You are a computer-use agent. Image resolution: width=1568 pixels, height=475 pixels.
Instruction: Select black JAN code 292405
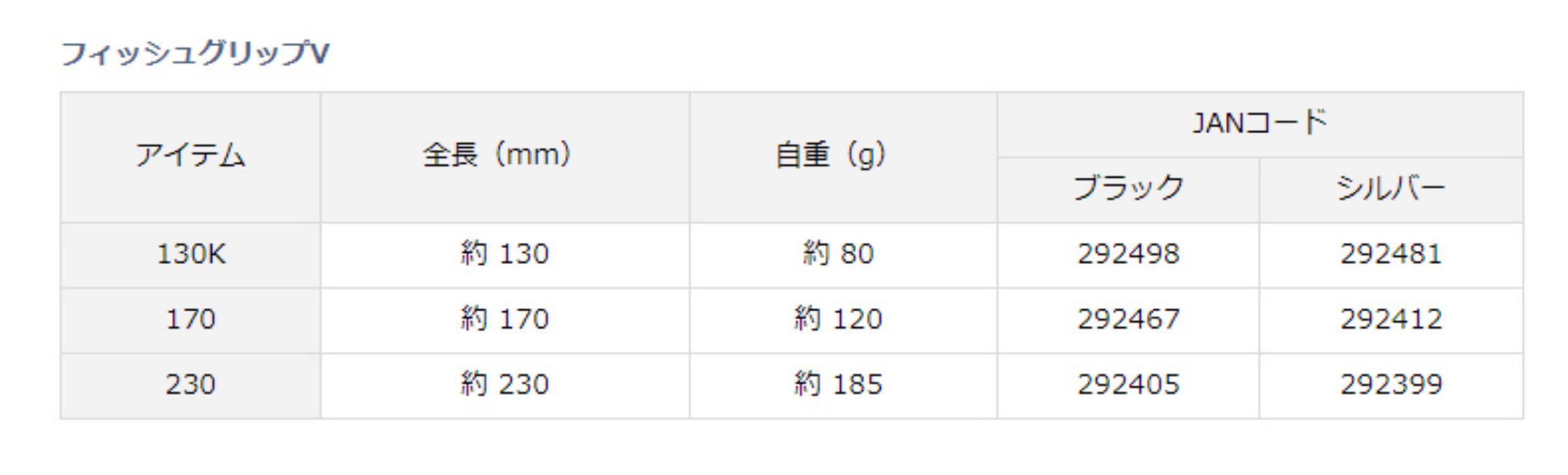[1128, 385]
